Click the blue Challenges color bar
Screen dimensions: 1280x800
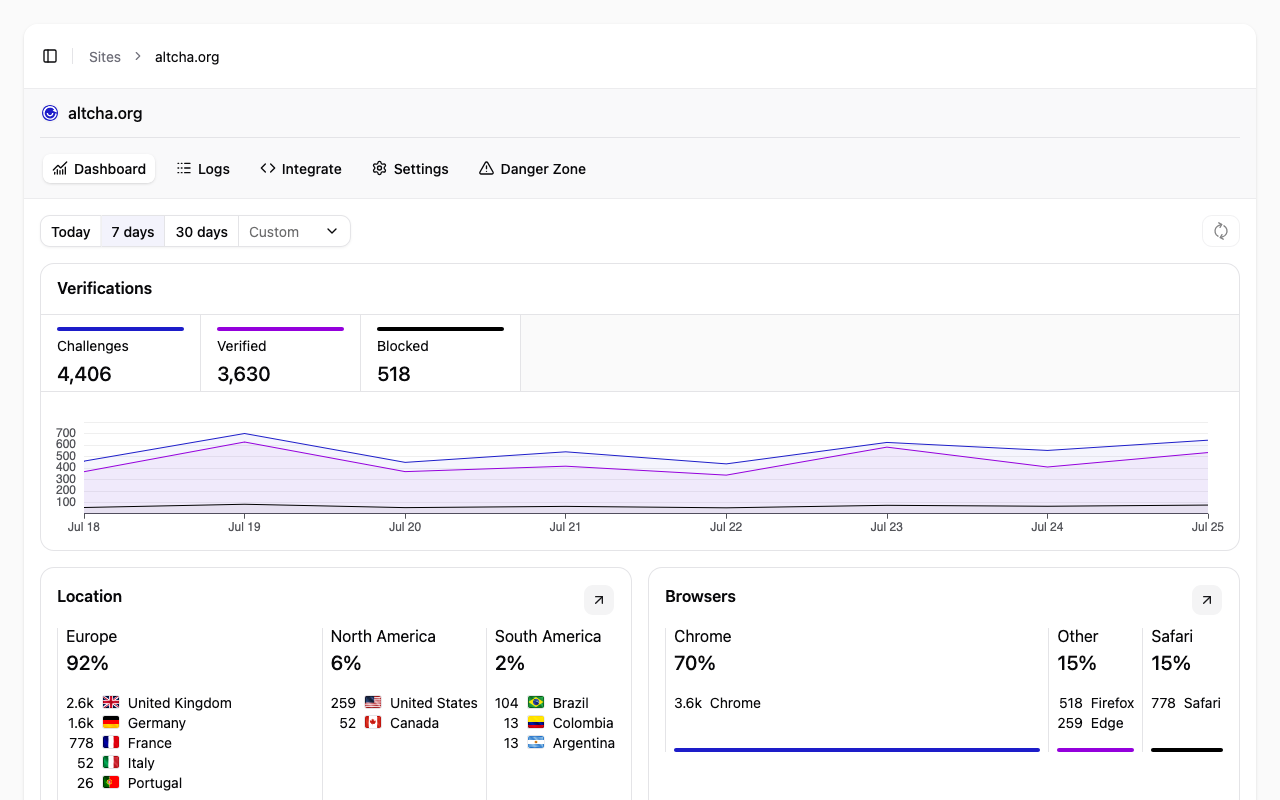121,329
